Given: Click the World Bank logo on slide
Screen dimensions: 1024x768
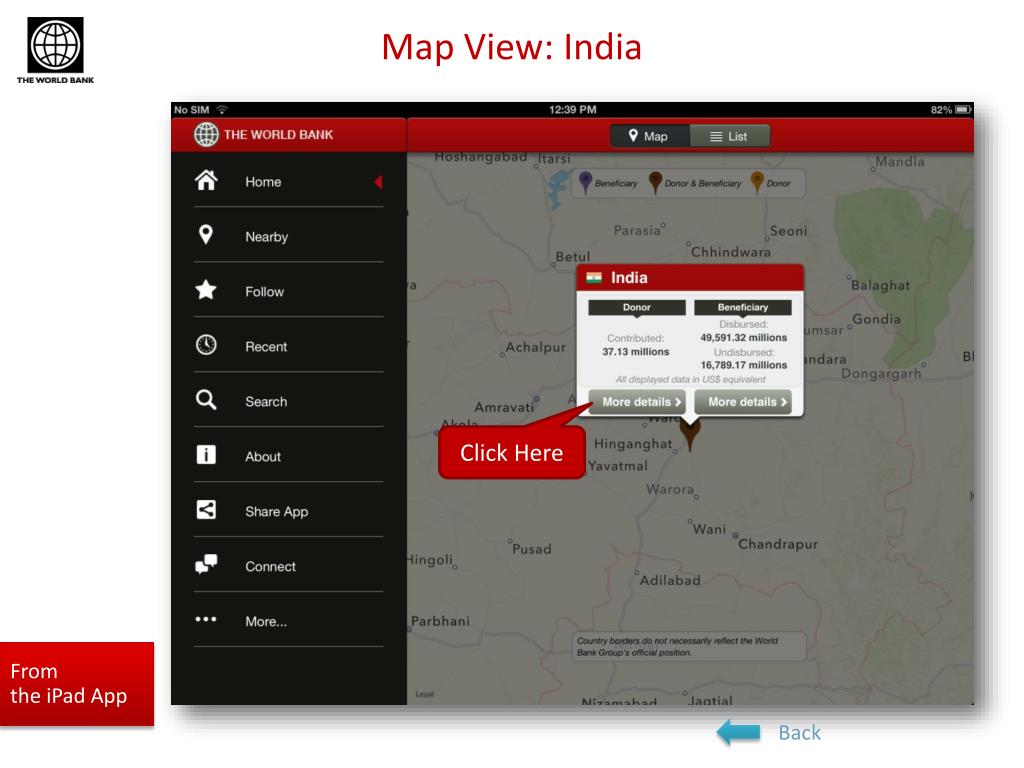Looking at the screenshot, I should click(56, 50).
